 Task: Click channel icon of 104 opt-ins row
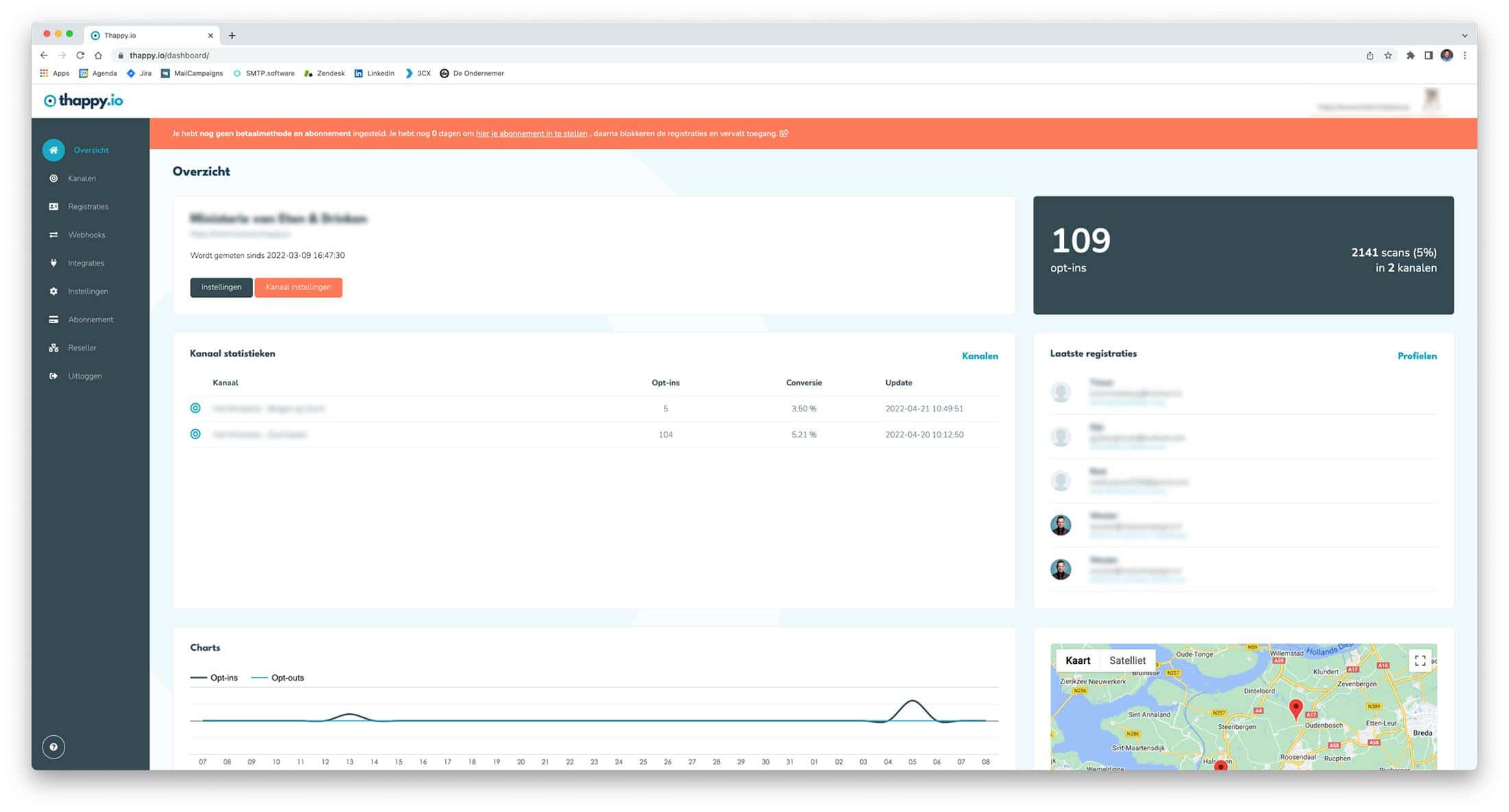click(195, 434)
